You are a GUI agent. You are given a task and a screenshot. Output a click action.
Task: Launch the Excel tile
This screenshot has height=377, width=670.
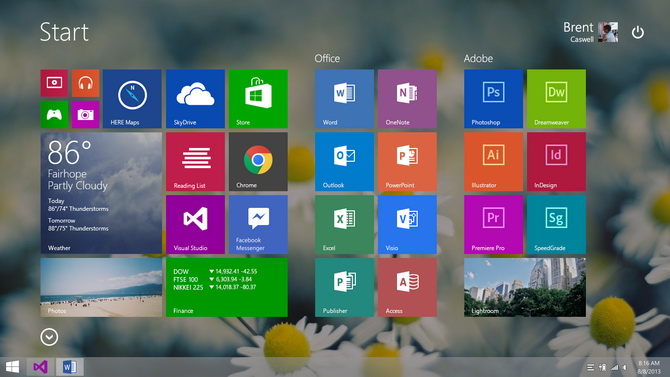(x=344, y=224)
